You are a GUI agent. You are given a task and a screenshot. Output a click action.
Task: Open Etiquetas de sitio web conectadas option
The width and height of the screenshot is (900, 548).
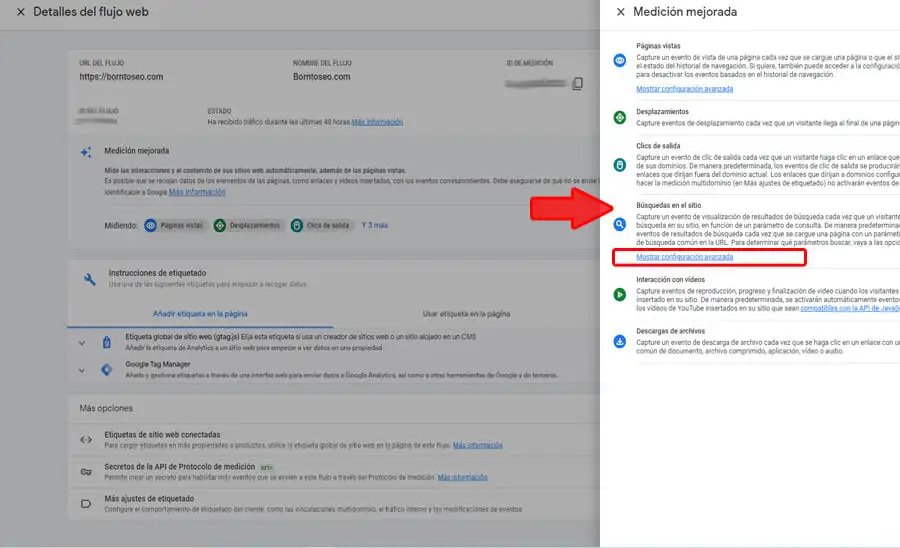(334, 440)
